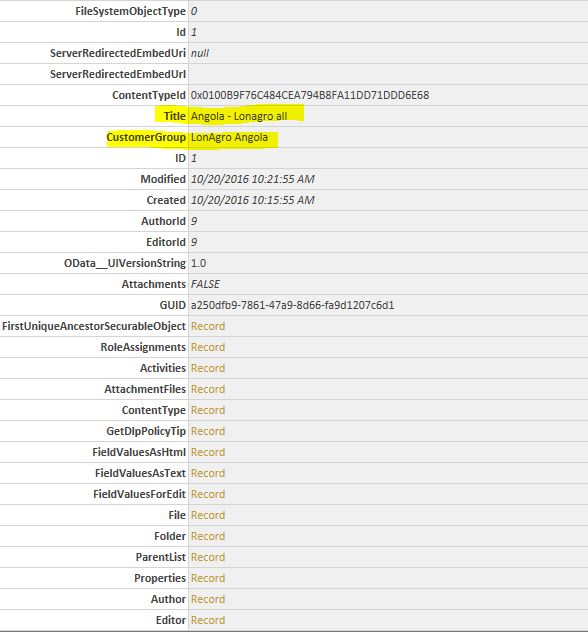Viewport: 588px width, 632px height.
Task: Open the FieldValuesAsHtml Record link
Action: click(208, 452)
